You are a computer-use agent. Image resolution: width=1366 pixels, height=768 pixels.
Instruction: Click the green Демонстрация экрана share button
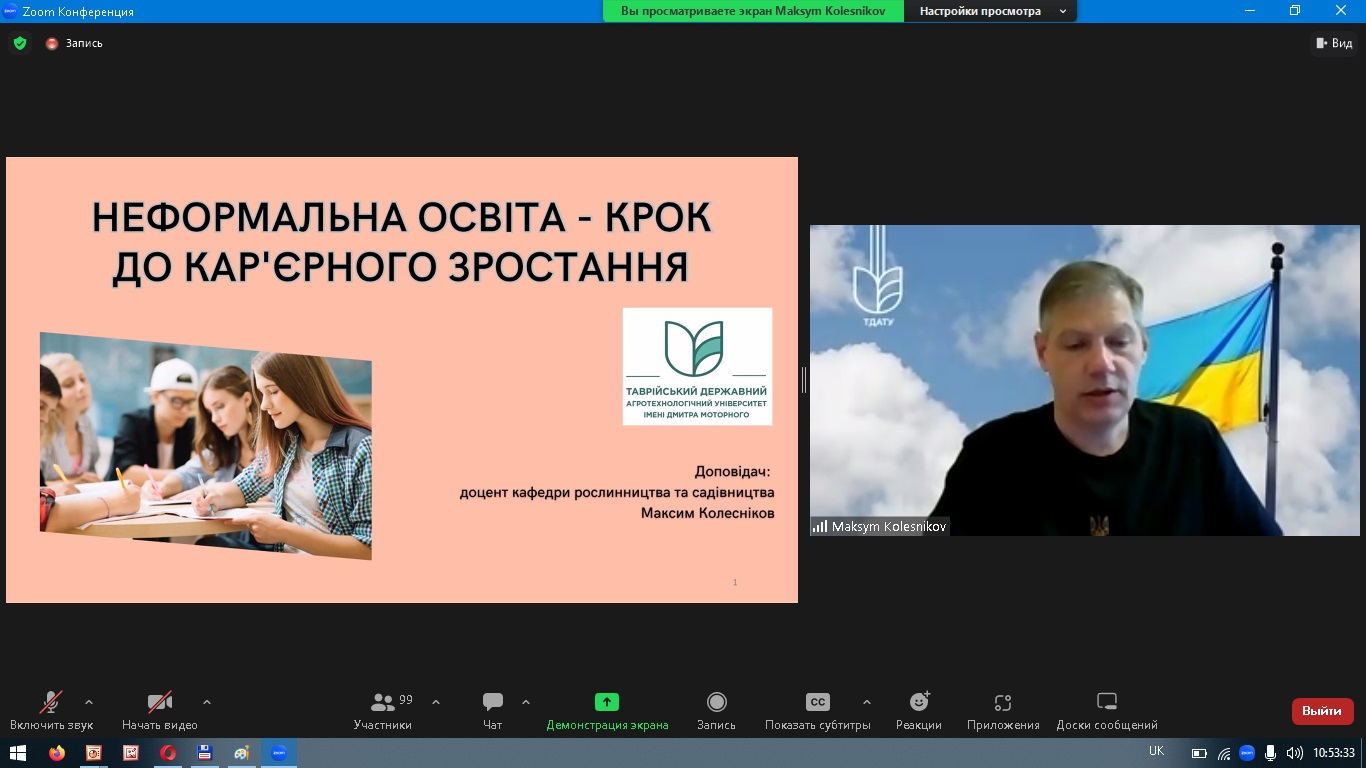pyautogui.click(x=607, y=710)
